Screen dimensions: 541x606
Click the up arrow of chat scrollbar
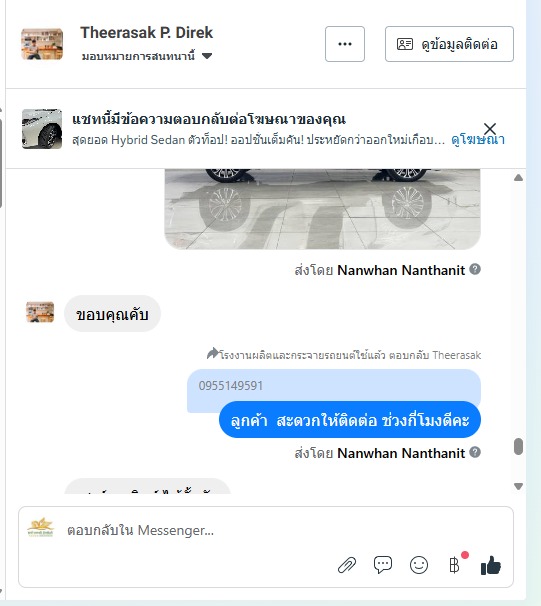click(x=519, y=178)
